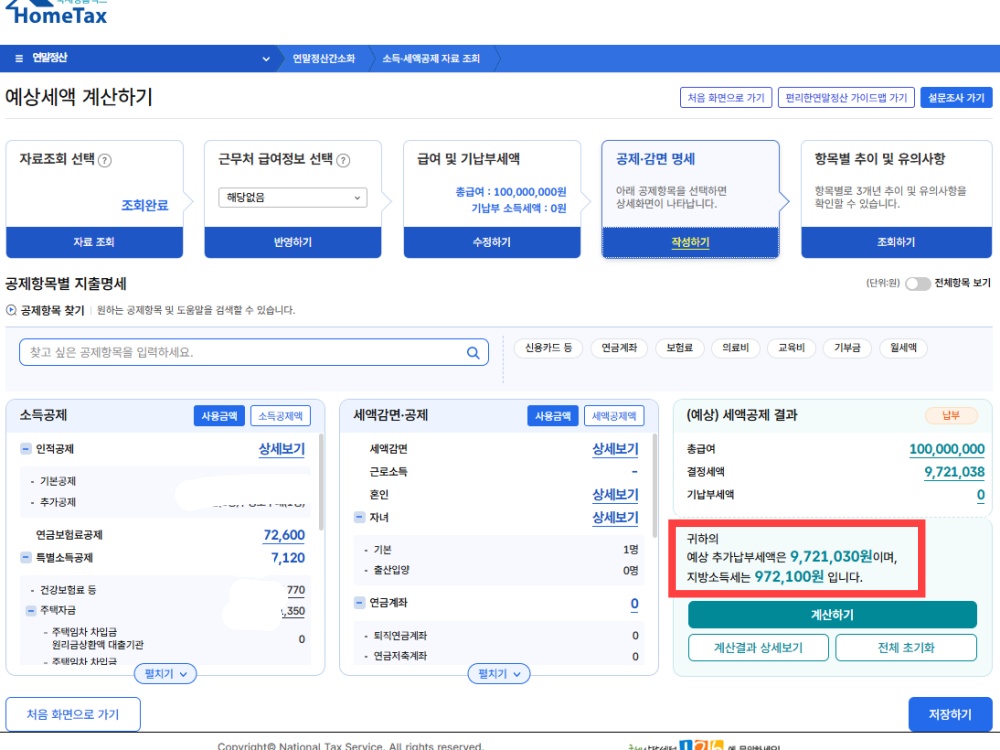The height and width of the screenshot is (750, 1000).
Task: Click the 전체 초기화 button
Action: tap(906, 648)
